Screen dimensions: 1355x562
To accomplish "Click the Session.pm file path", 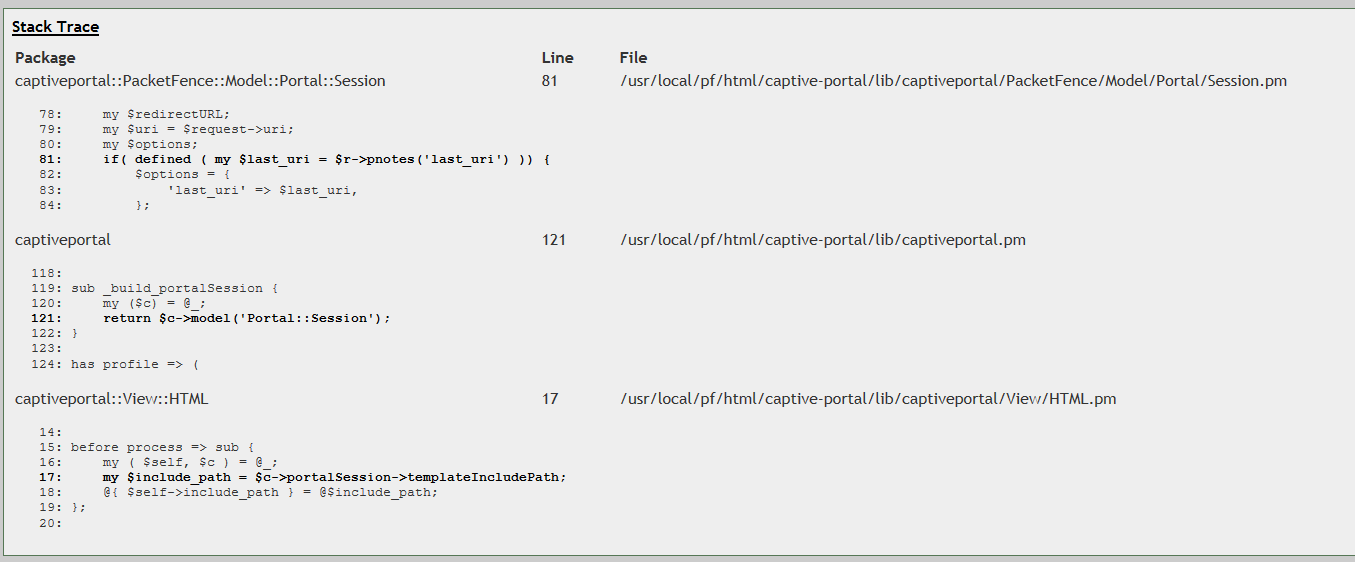I will [x=952, y=81].
